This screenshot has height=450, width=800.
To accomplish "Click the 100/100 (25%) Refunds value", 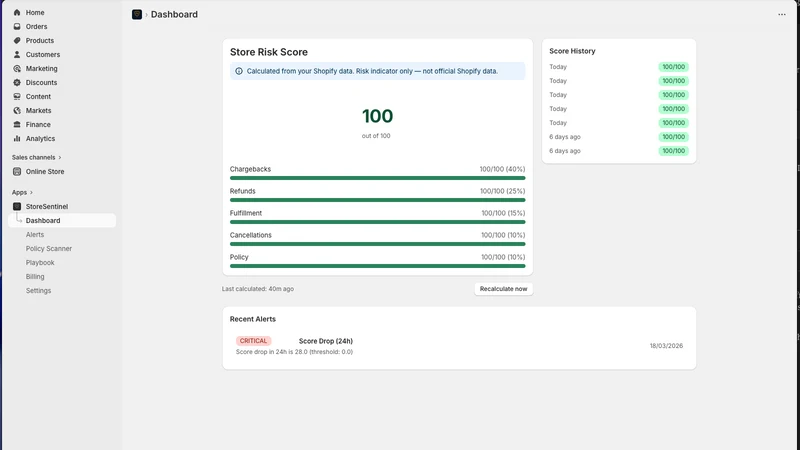I will pyautogui.click(x=502, y=191).
